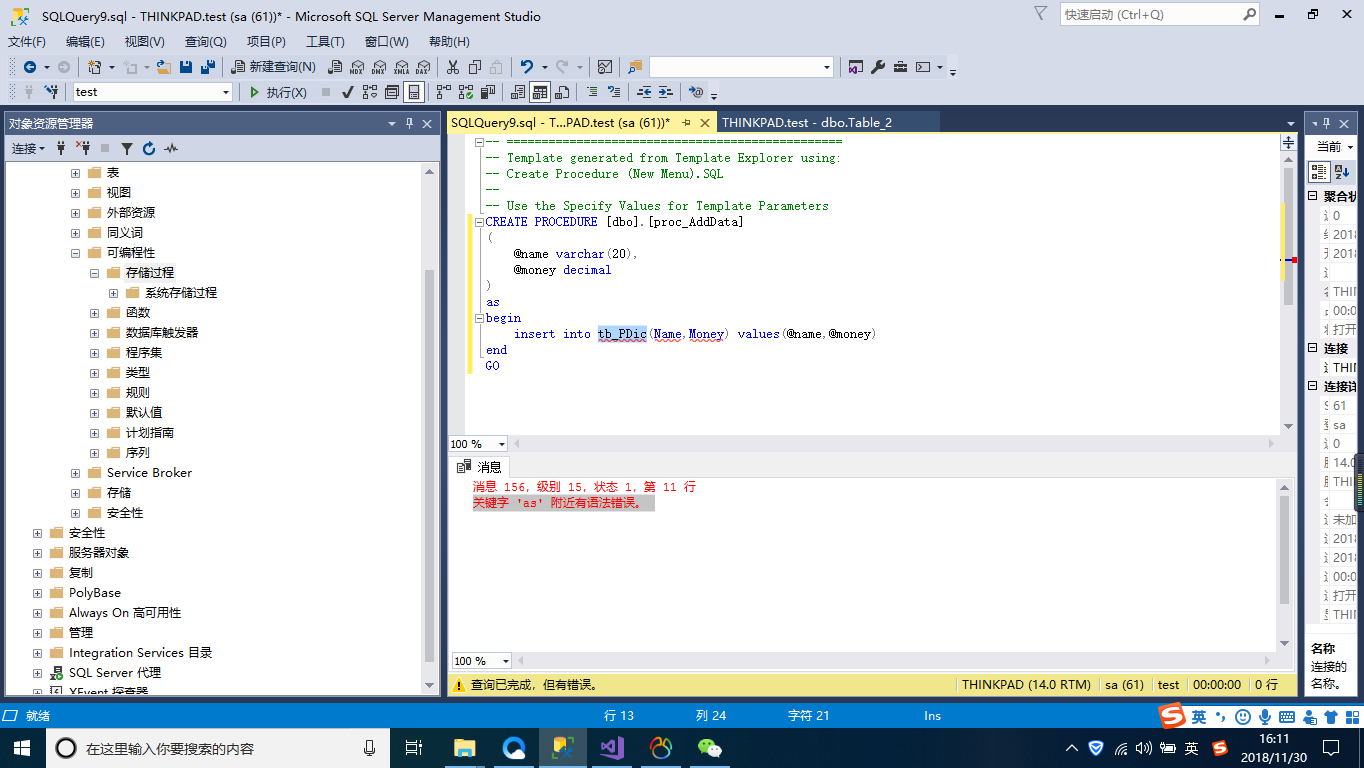Toggle Include Actual Execution Plan
The image size is (1364, 768).
point(444,92)
